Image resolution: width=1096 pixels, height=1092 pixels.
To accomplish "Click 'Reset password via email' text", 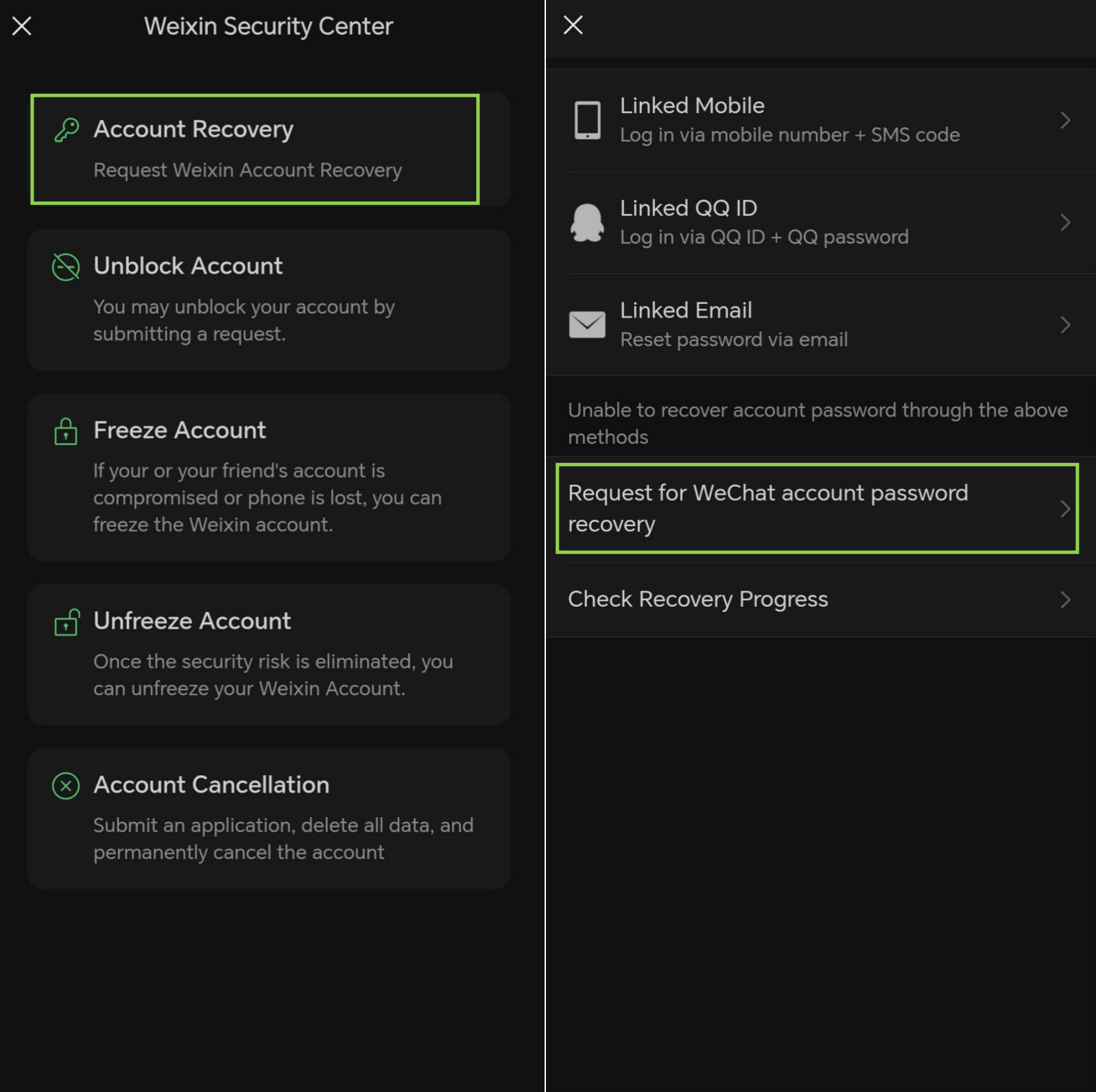I will 734,340.
